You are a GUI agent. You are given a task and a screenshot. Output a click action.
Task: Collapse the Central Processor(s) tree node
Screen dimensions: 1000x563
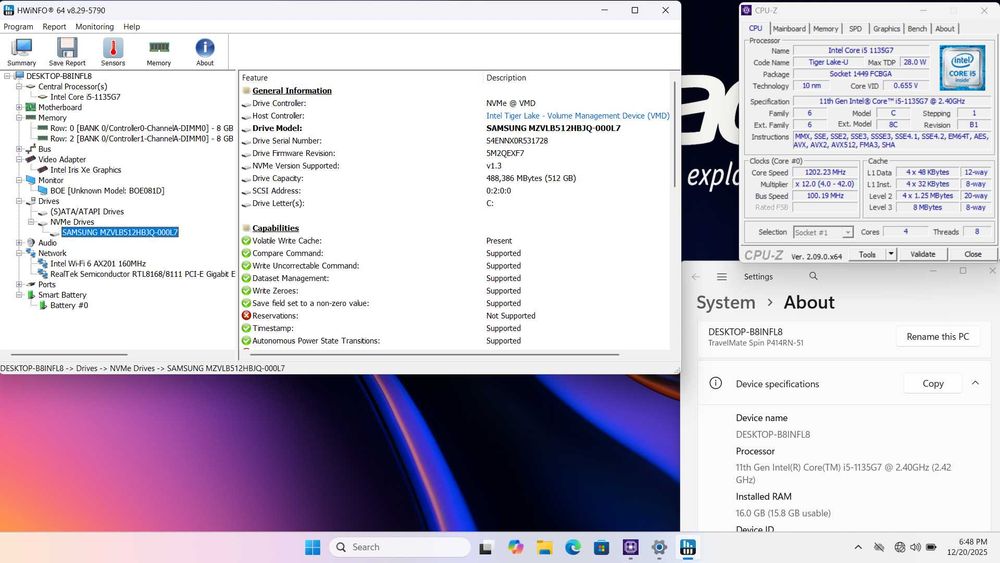tap(19, 86)
